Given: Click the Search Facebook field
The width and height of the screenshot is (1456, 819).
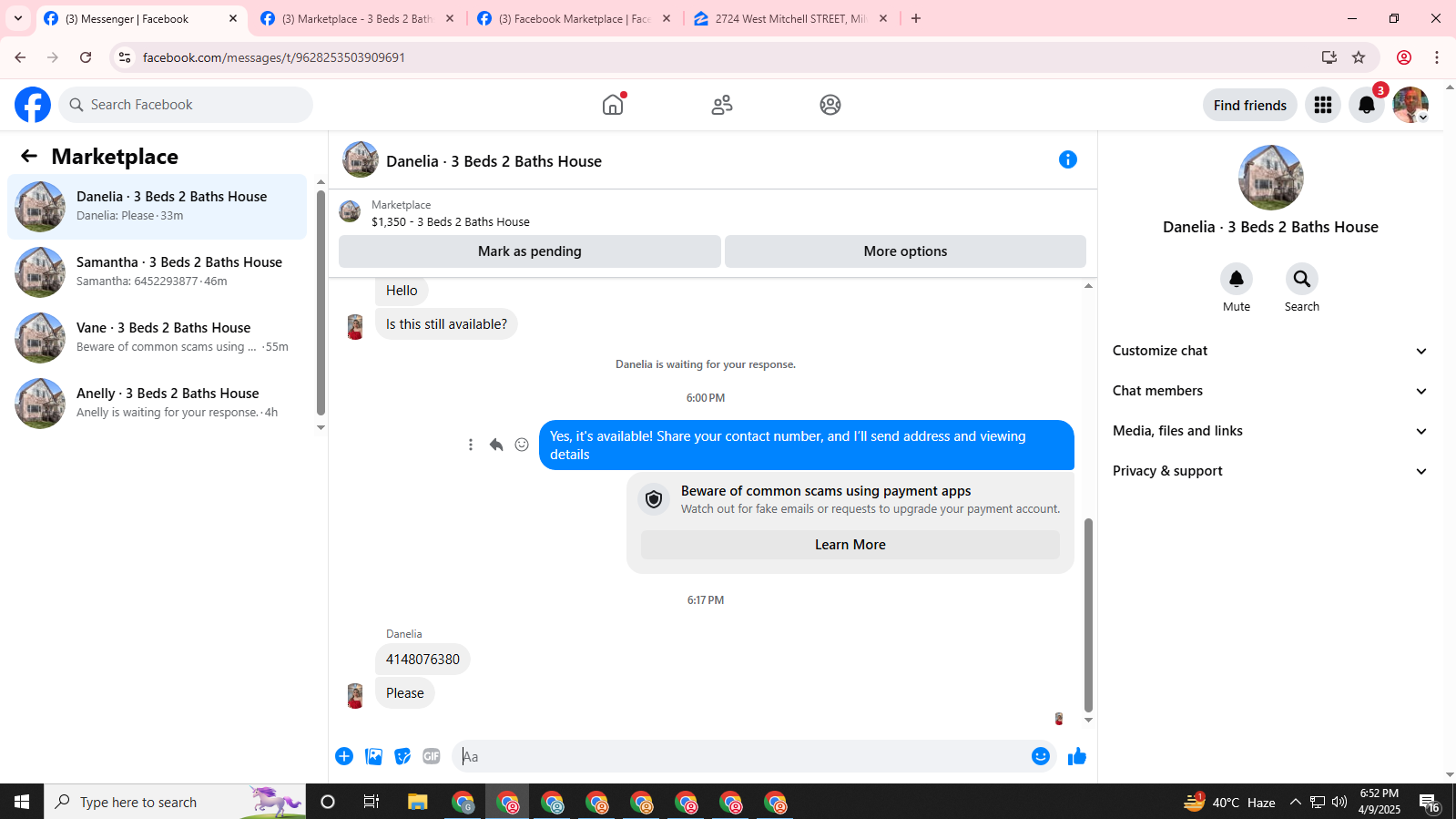Looking at the screenshot, I should (186, 105).
